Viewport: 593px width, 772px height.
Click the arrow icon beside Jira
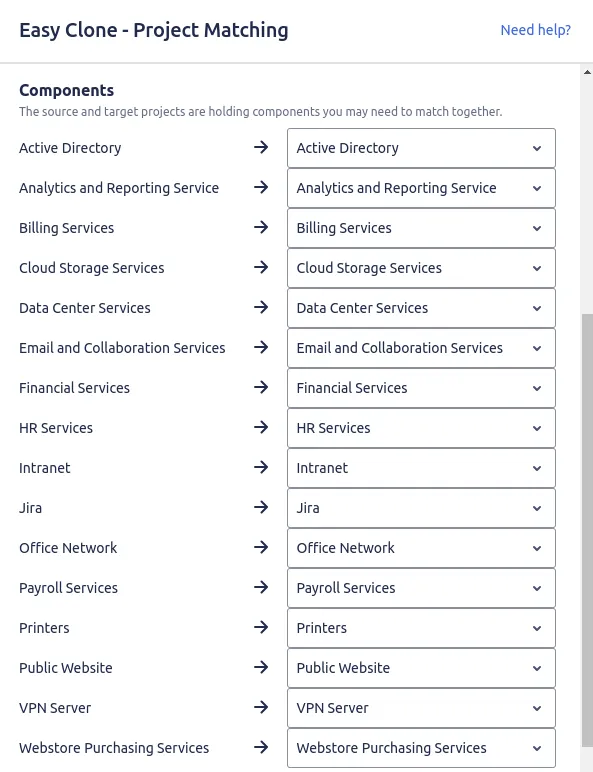(x=261, y=507)
